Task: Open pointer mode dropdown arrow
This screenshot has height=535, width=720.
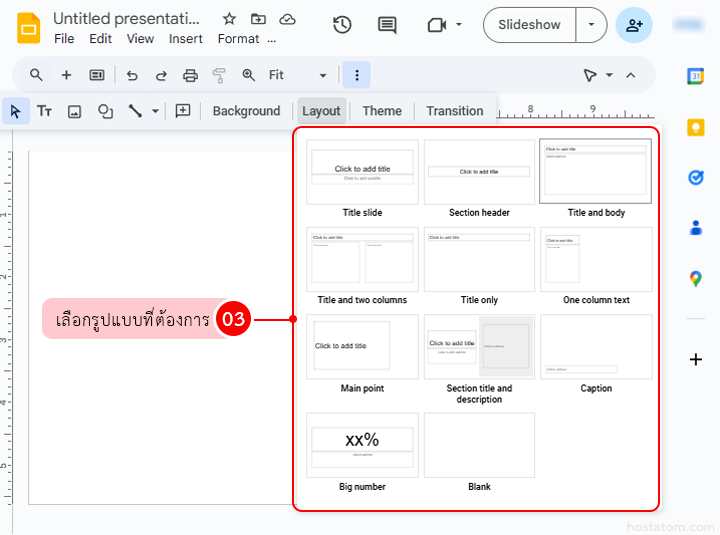Action: 609,75
